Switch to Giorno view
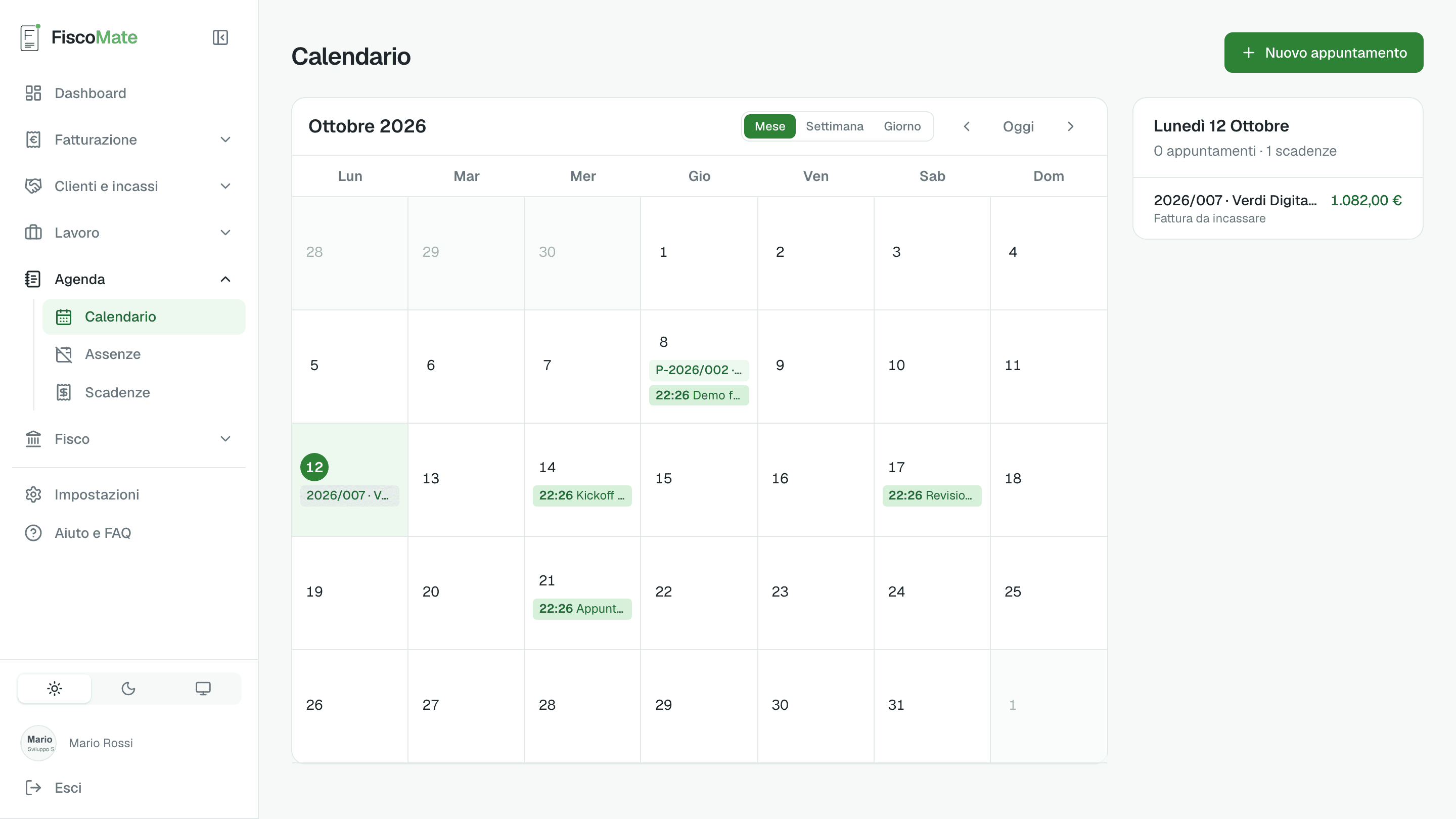This screenshot has width=1456, height=819. (902, 126)
